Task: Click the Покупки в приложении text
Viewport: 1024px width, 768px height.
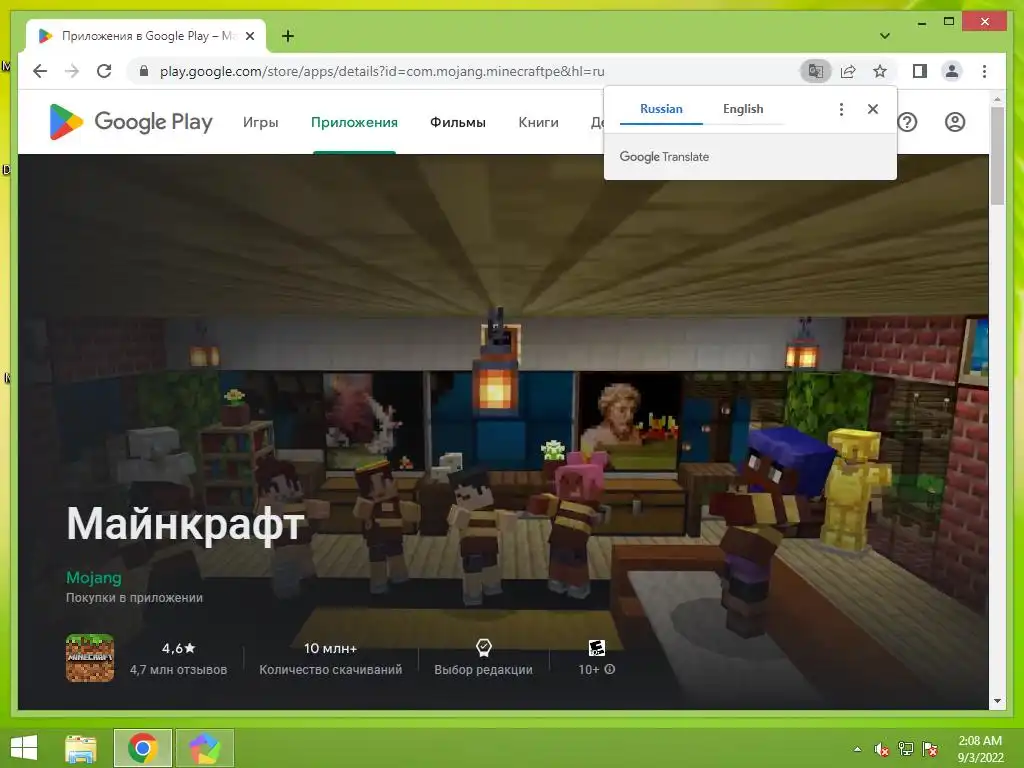Action: pos(134,598)
